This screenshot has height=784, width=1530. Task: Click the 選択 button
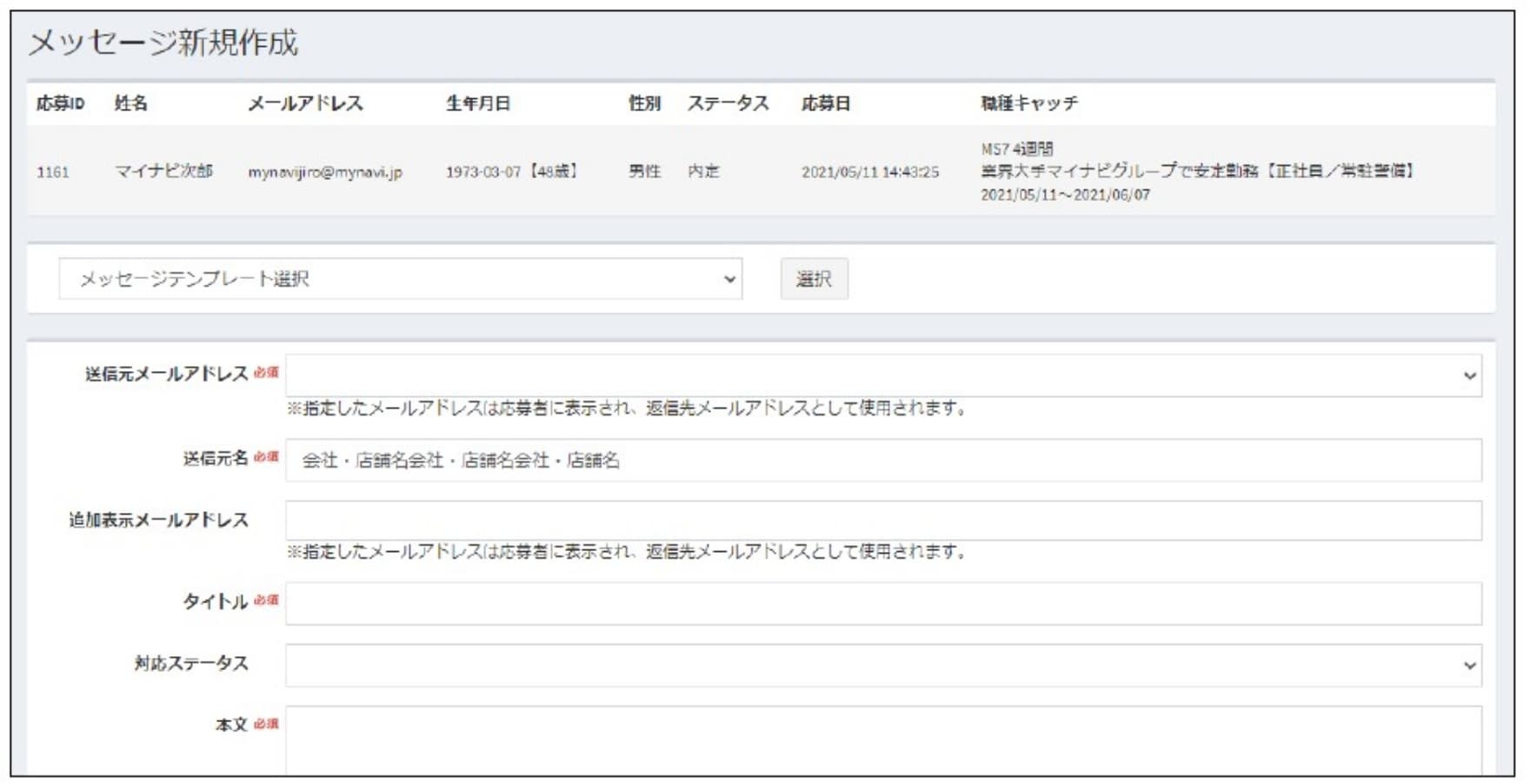(x=814, y=279)
